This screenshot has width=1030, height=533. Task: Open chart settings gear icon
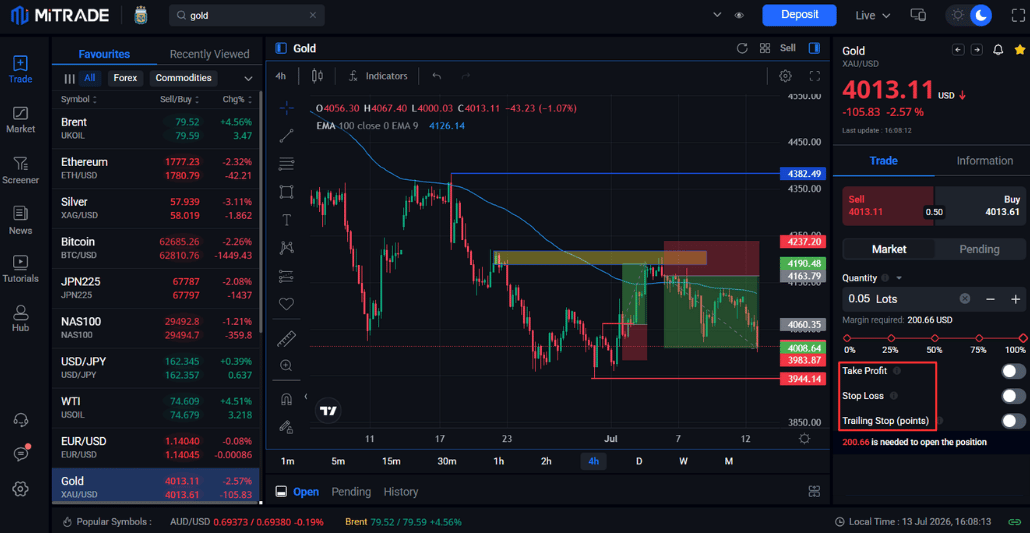[x=785, y=76]
